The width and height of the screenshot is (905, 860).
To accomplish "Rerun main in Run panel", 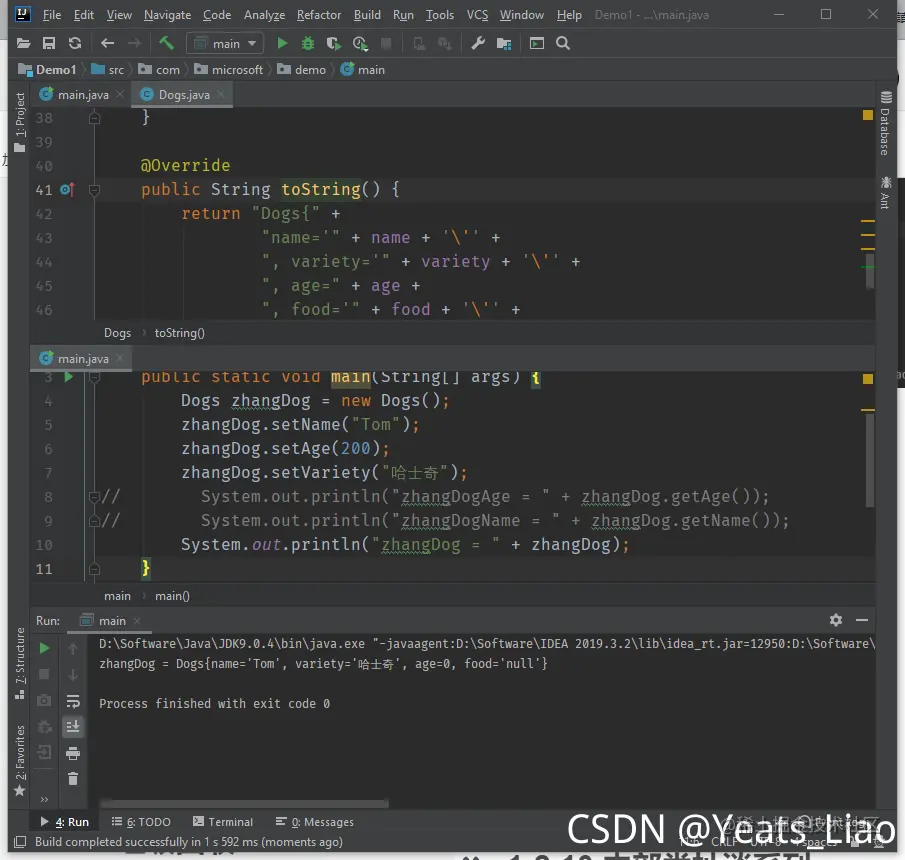I will [44, 648].
